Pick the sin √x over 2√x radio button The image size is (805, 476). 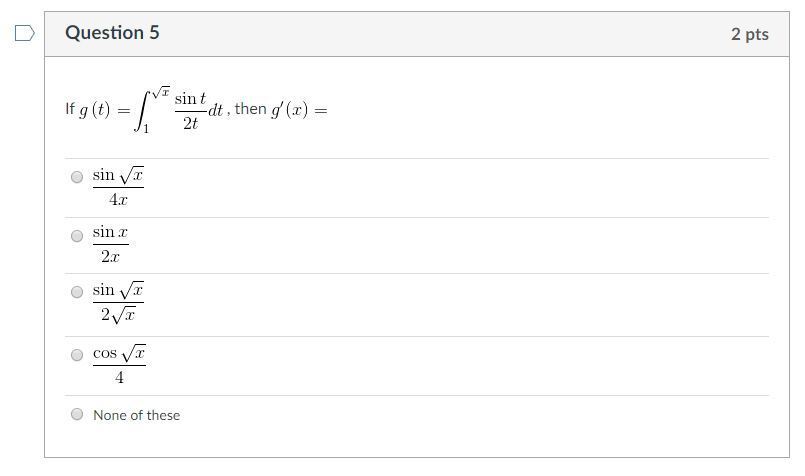77,293
